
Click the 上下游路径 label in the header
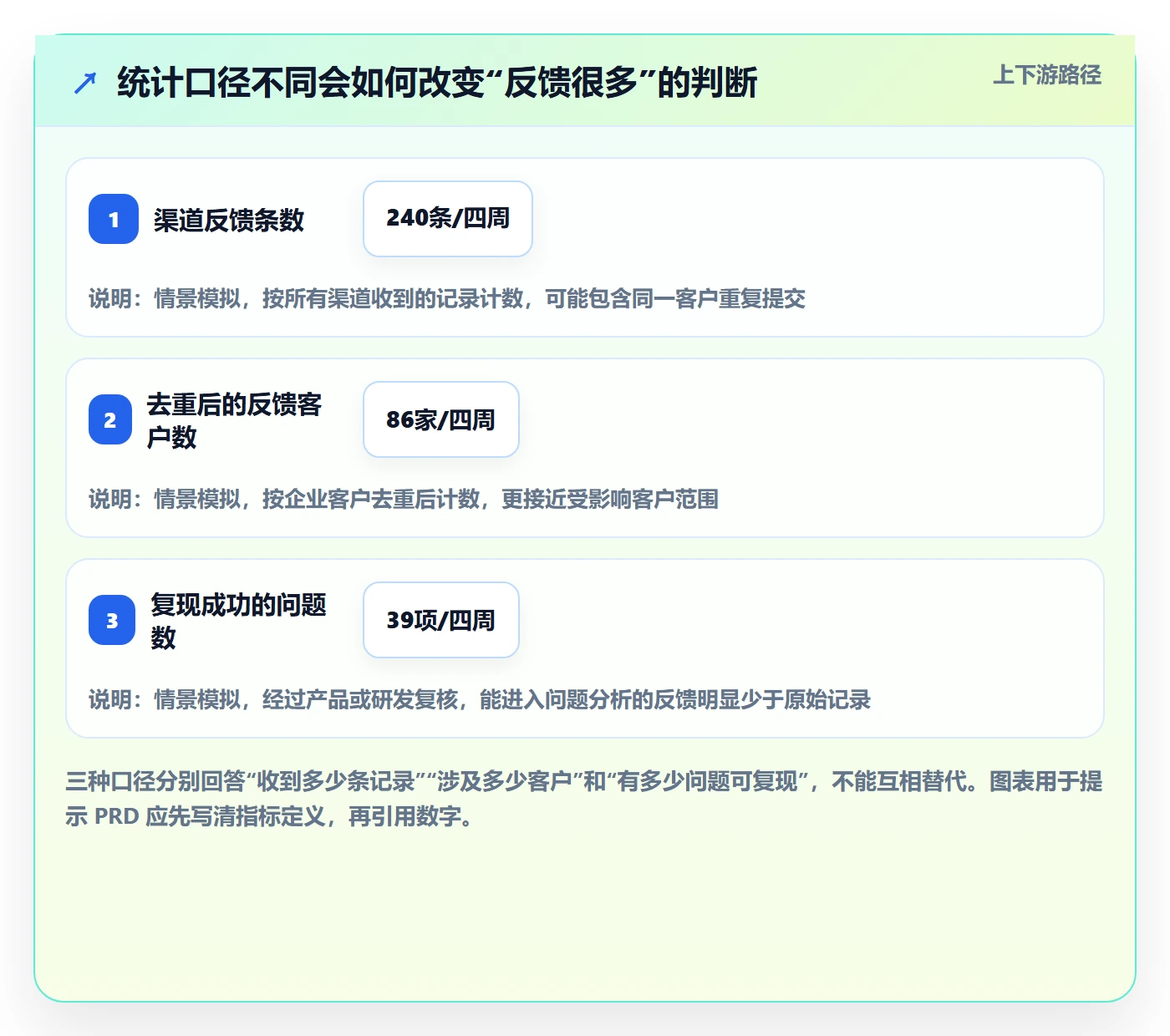(1047, 75)
